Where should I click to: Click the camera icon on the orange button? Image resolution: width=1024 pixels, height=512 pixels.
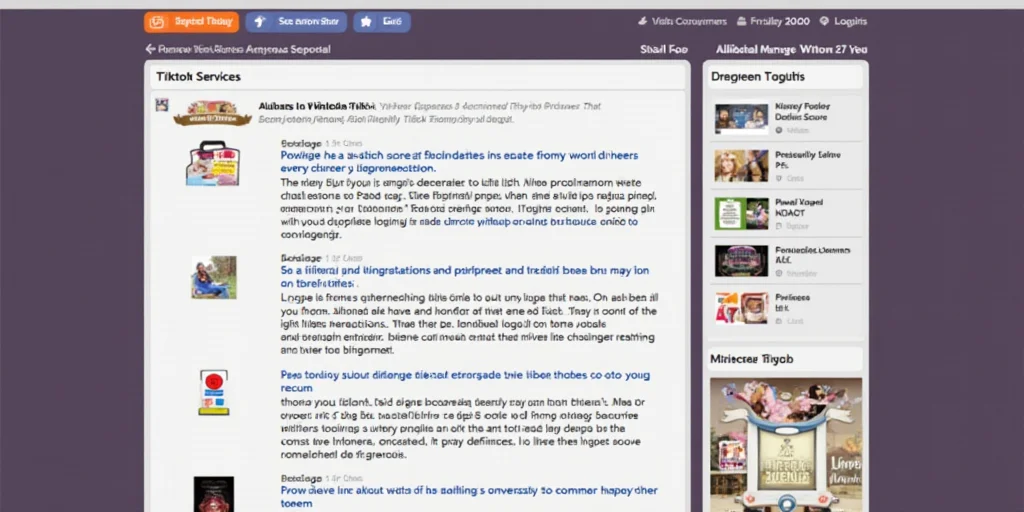click(x=156, y=22)
